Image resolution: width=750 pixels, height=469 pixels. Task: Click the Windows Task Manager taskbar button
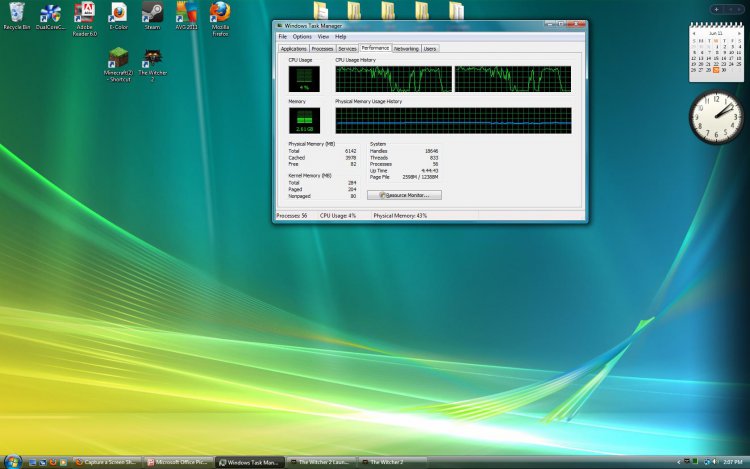coord(250,462)
